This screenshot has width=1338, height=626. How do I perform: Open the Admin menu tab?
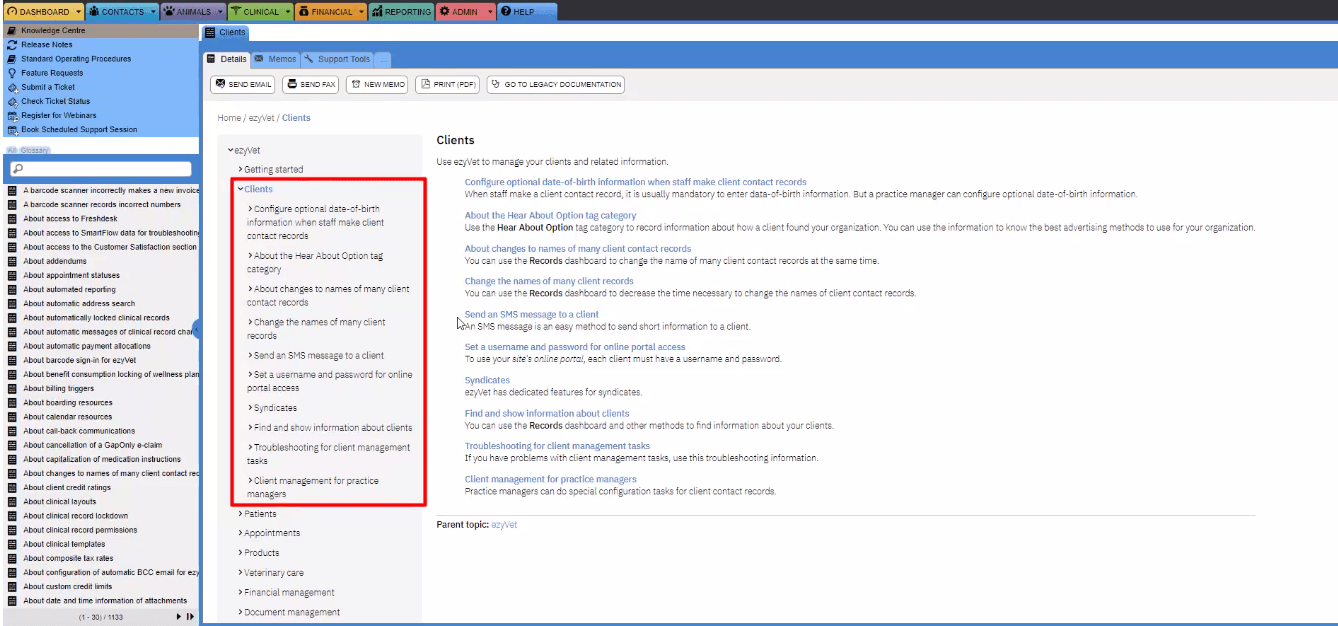point(465,12)
